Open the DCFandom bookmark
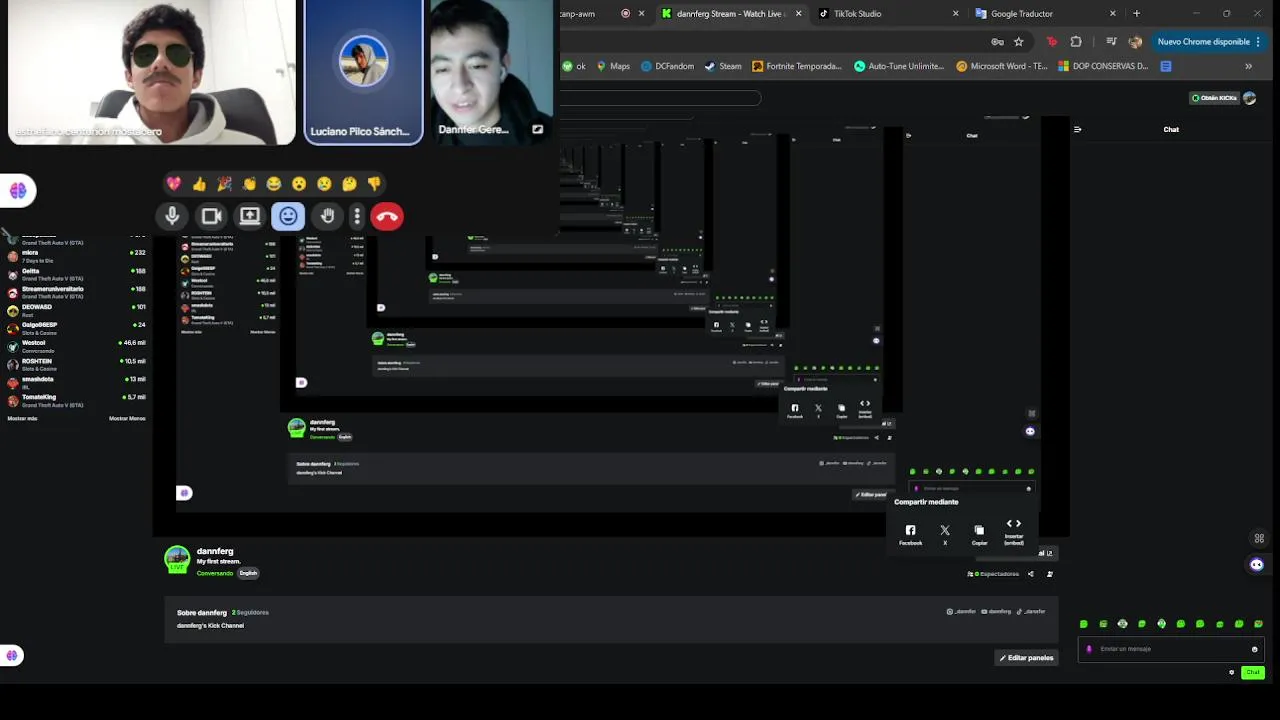 pos(667,66)
